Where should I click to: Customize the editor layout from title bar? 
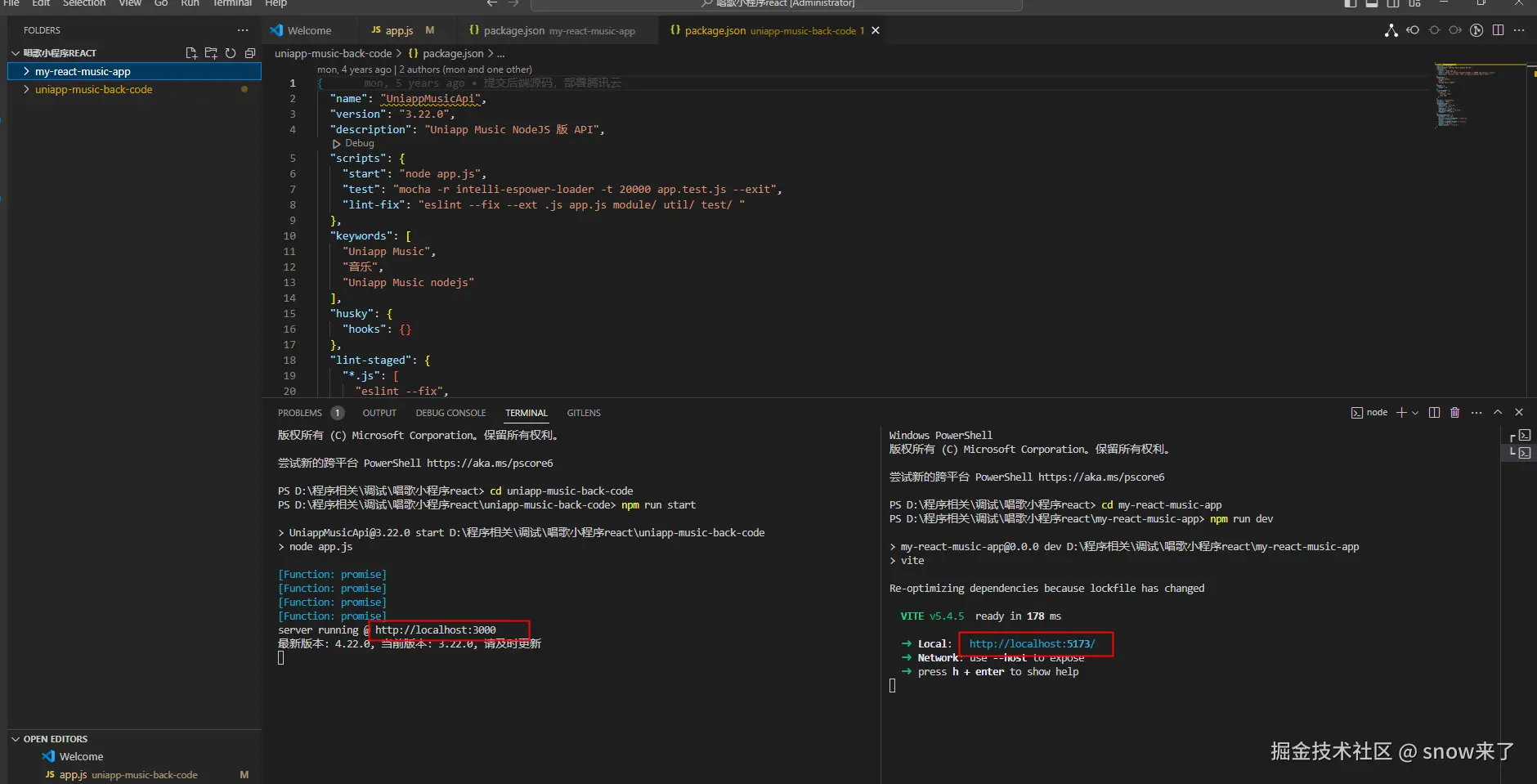pos(1414,3)
